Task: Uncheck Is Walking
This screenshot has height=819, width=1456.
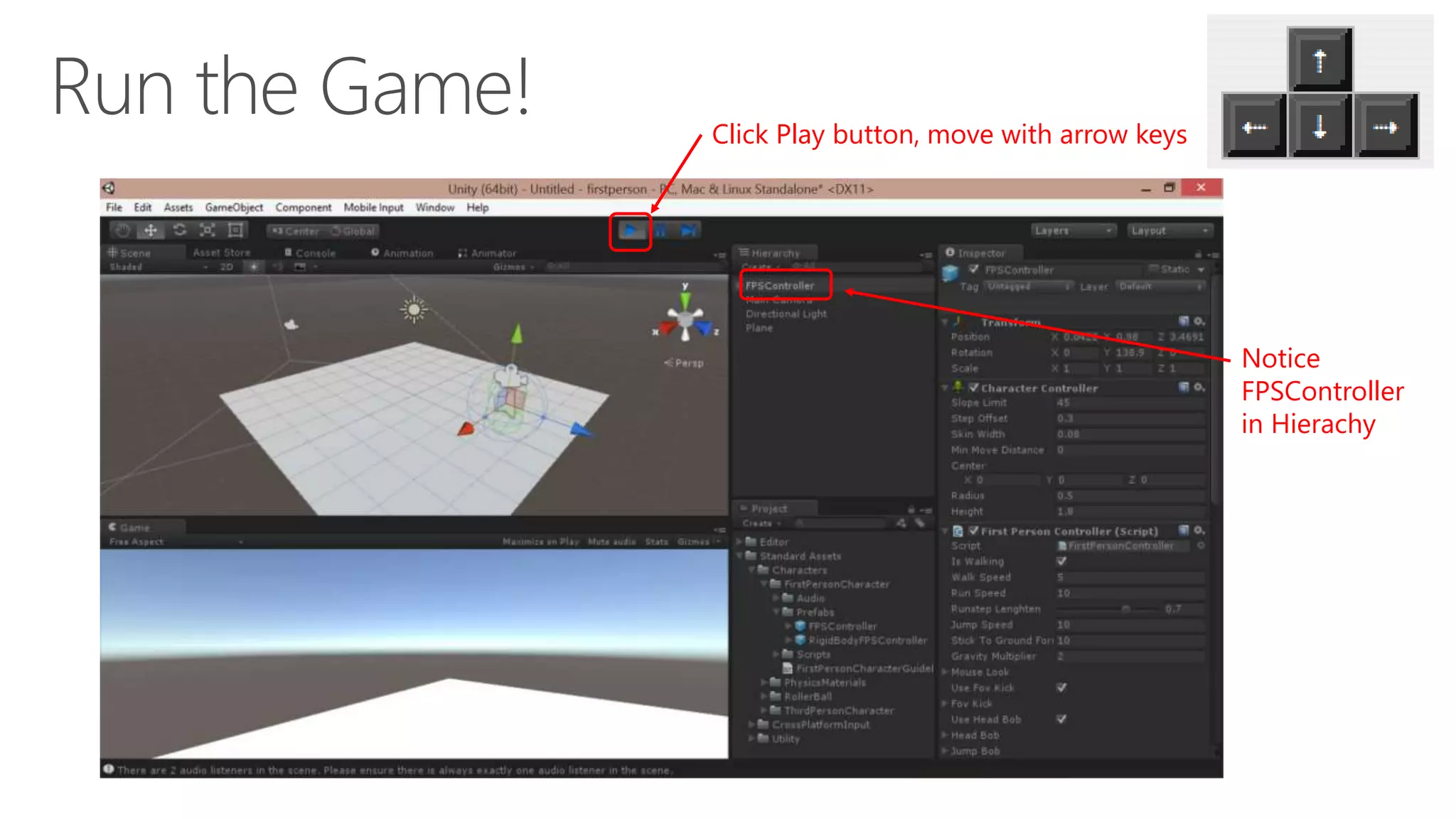Action: click(x=1061, y=561)
